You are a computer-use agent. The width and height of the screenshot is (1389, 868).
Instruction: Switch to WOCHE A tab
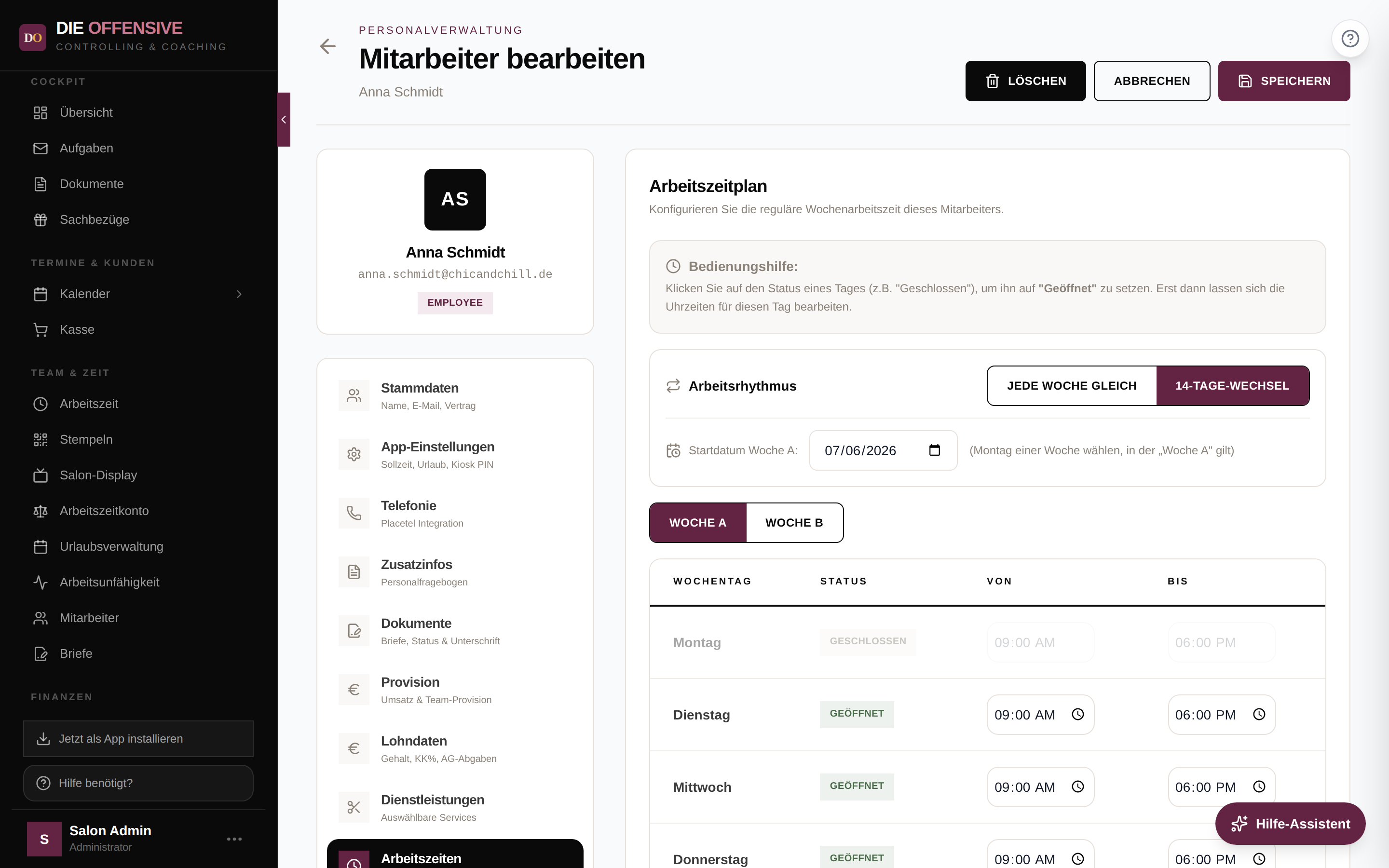(697, 522)
